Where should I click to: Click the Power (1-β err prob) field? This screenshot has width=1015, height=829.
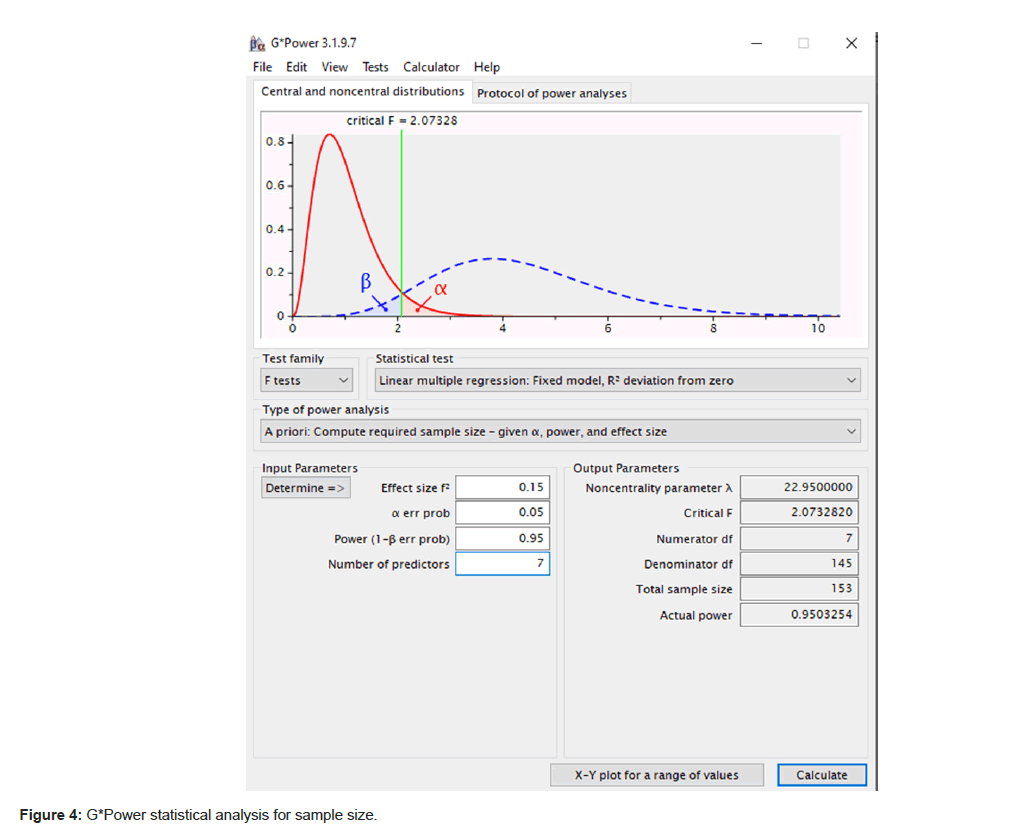[x=502, y=538]
